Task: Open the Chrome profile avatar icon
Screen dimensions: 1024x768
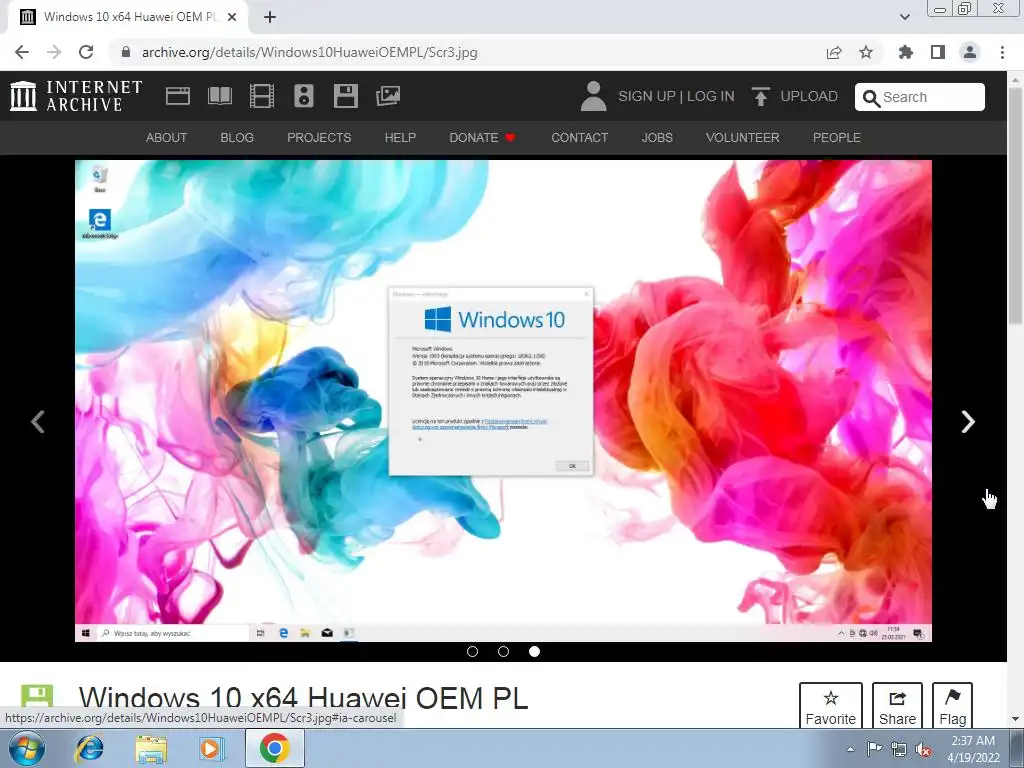Action: 970,52
